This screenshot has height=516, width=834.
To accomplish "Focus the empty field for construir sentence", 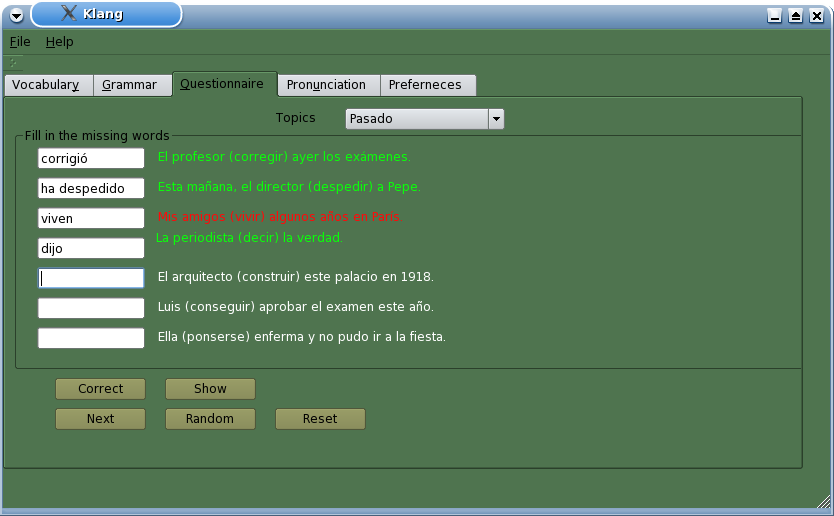I will tap(91, 278).
